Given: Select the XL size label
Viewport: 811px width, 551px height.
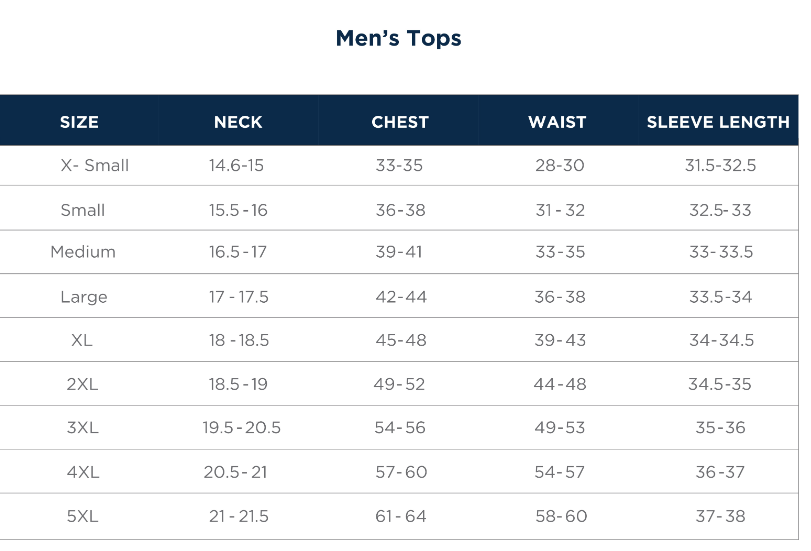Looking at the screenshot, I should (82, 340).
